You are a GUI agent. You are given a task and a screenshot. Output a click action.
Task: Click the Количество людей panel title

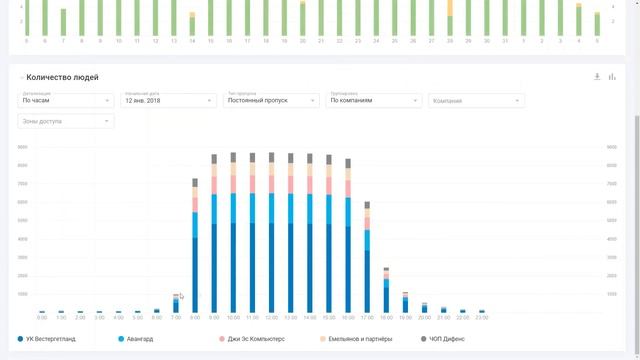(x=62, y=77)
